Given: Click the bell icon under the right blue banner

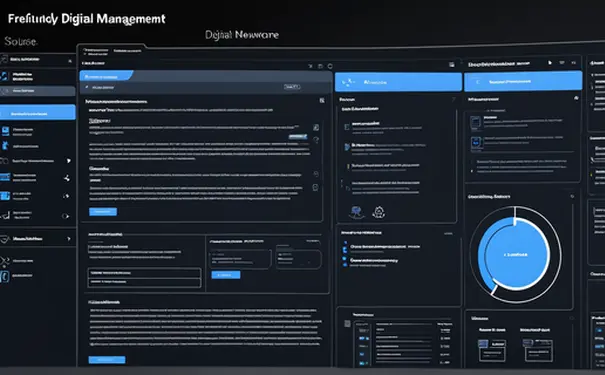Looking at the screenshot, I should tap(576, 98).
